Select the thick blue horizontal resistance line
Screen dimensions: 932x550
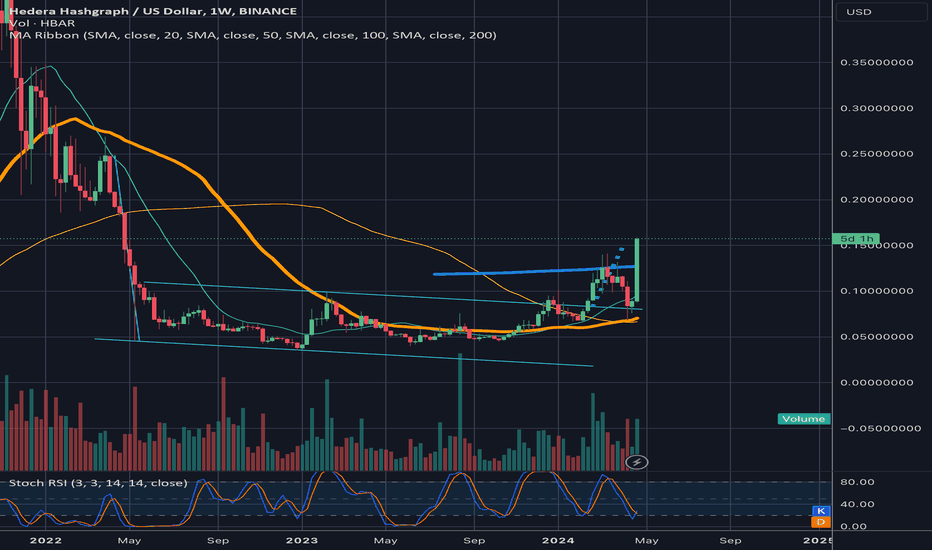(535, 271)
